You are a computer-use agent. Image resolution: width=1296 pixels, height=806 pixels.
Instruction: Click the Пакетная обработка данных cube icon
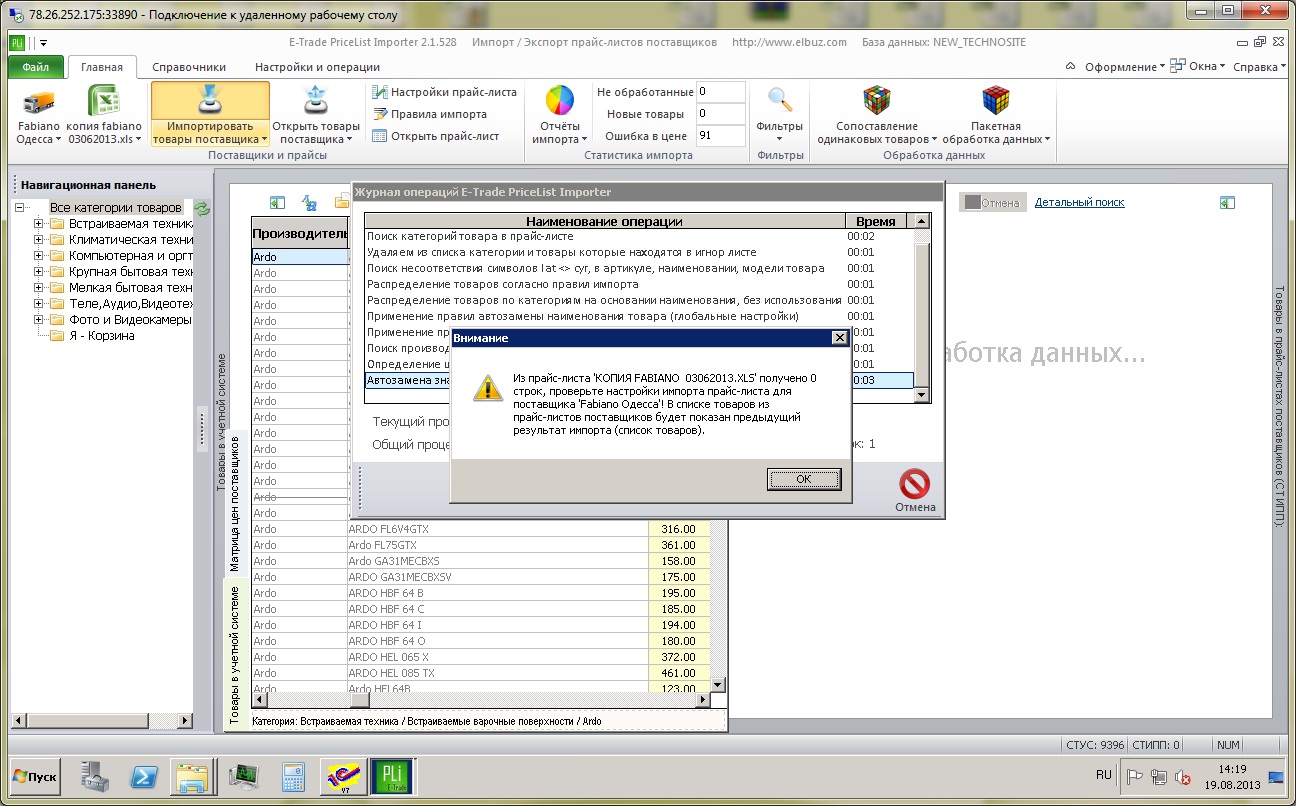coord(996,101)
